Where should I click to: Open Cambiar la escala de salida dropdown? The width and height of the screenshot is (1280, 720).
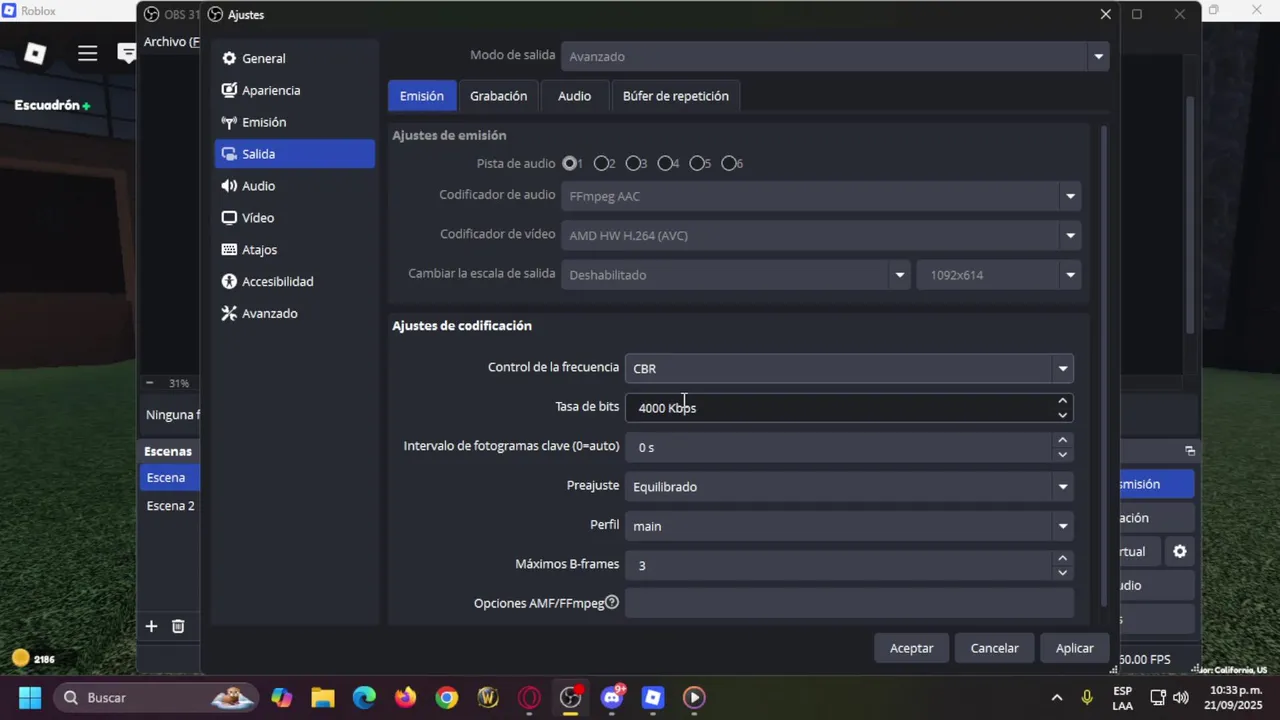tap(735, 275)
